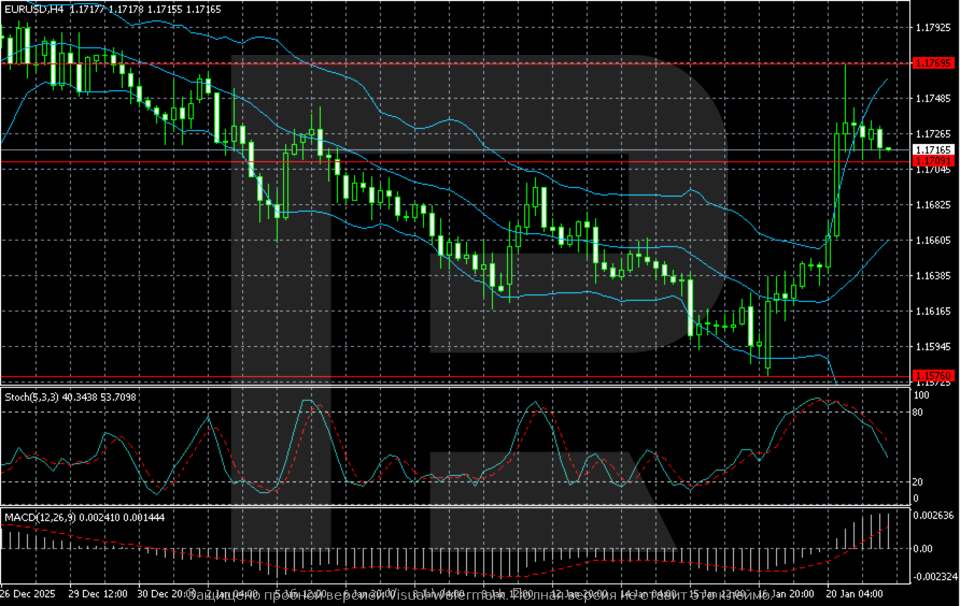This screenshot has width=960, height=606.
Task: Select the upper red resistance line
Action: (x=450, y=63)
